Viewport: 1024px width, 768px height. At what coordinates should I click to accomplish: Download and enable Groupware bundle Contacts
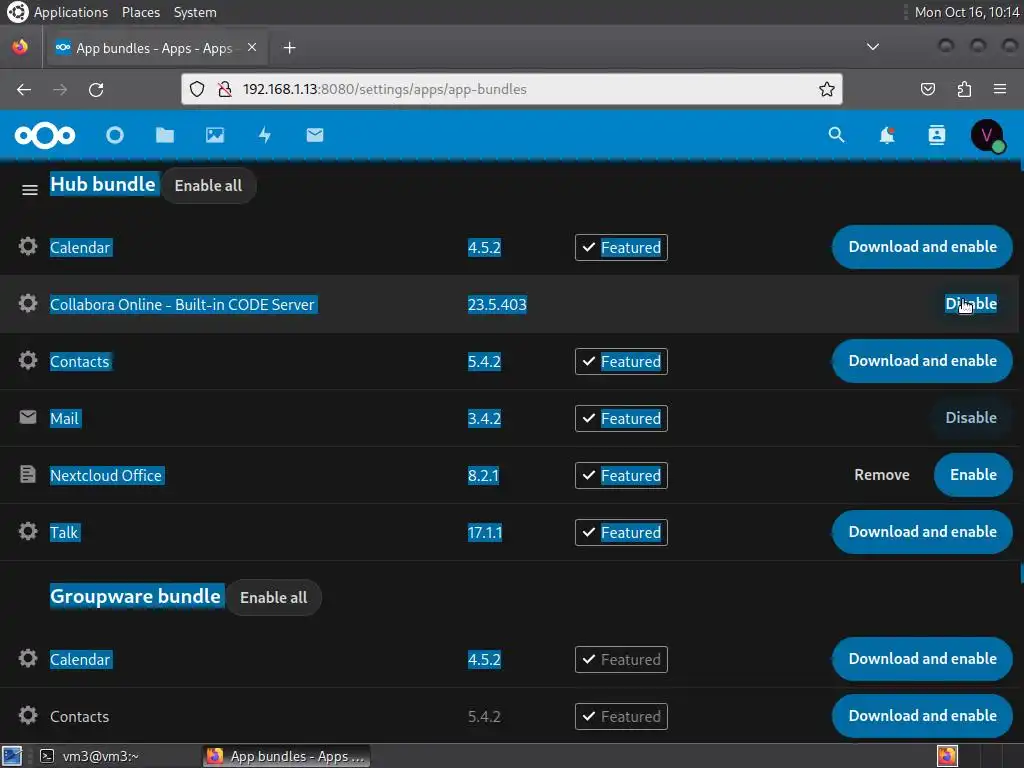tap(922, 716)
